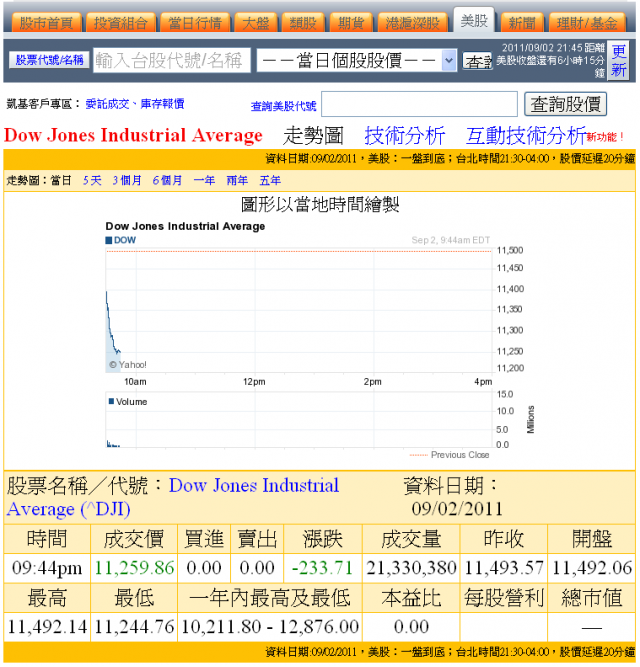
Task: Click the 查詢美股代號 link
Action: [x=284, y=106]
